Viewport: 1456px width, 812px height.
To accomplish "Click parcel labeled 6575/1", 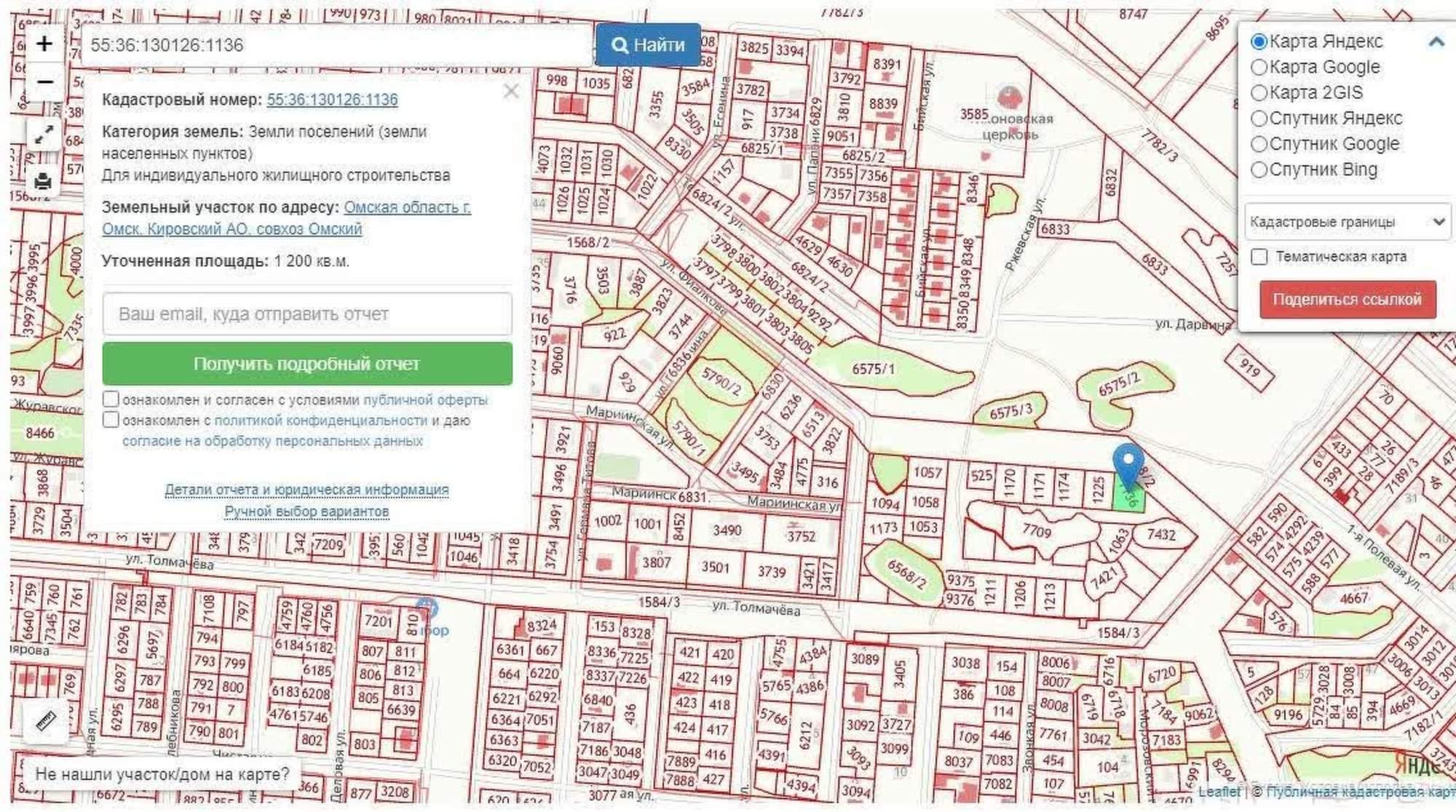I will (x=874, y=370).
